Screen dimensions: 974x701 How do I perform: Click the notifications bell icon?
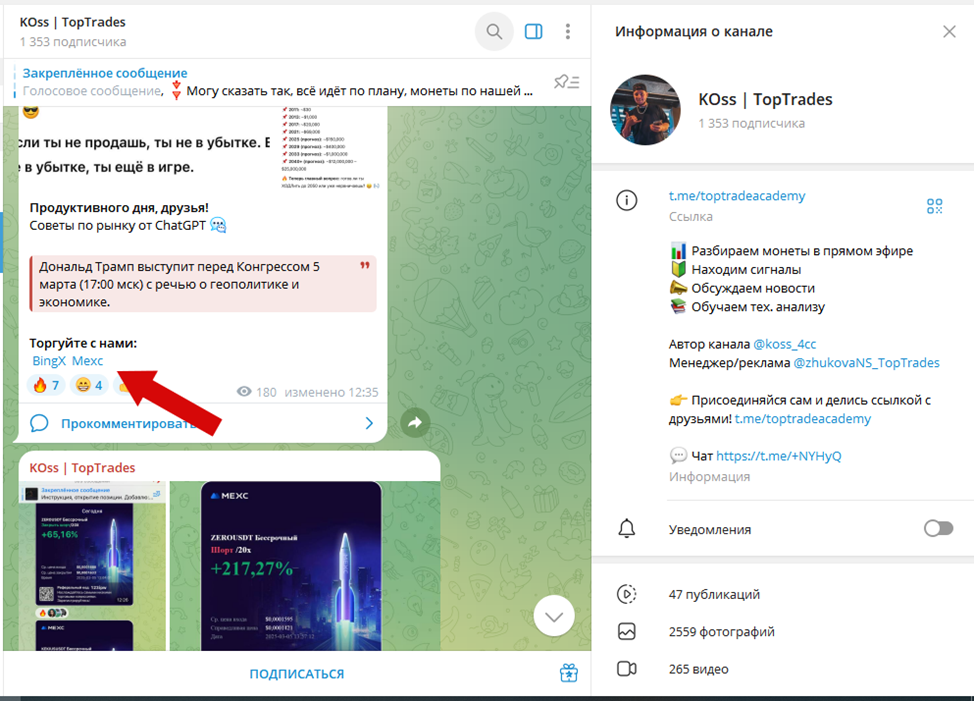tap(627, 528)
